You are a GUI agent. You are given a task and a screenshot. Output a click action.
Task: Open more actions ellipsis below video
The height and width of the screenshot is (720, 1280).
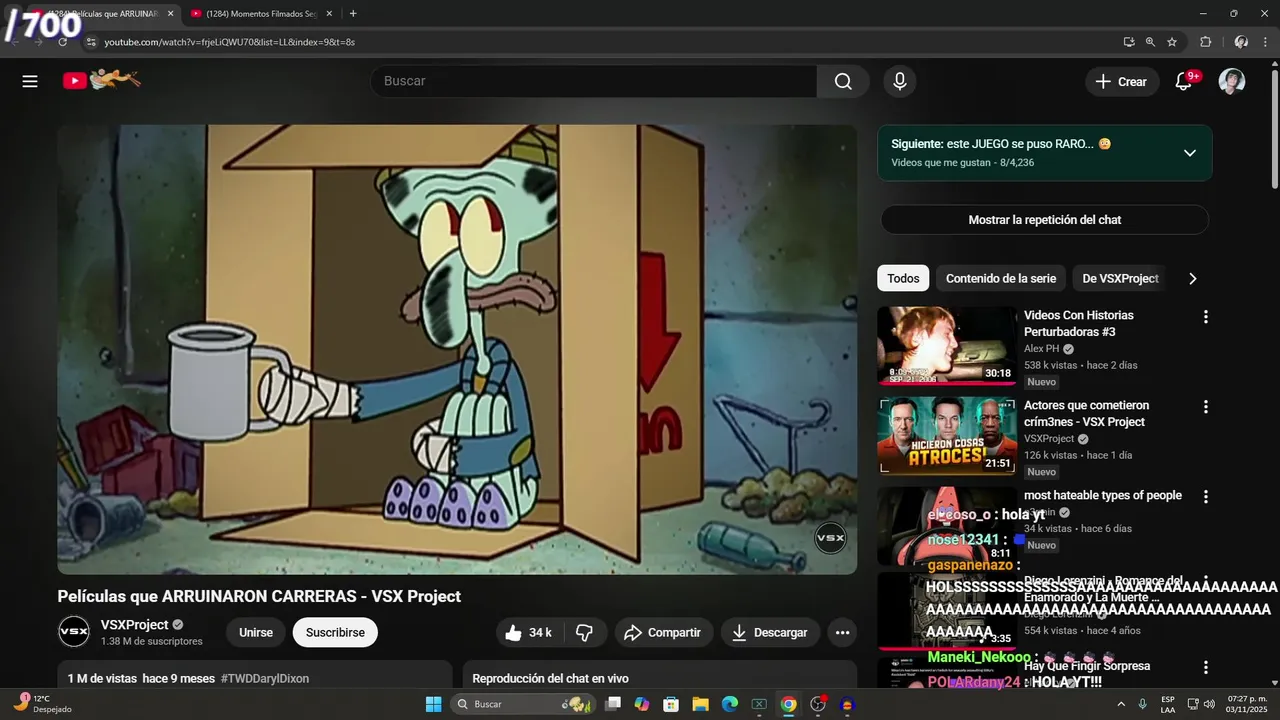[842, 633]
